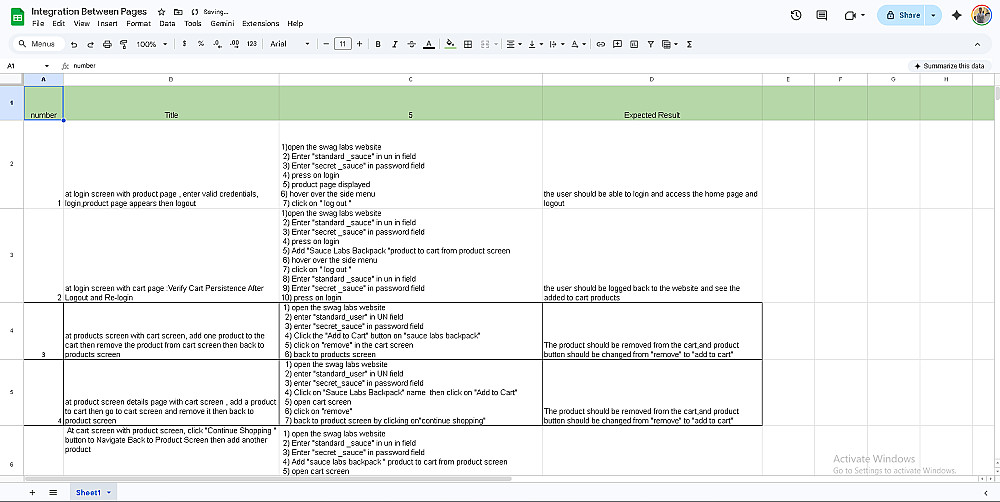
Task: Click the font size field showing 11
Action: [x=343, y=44]
